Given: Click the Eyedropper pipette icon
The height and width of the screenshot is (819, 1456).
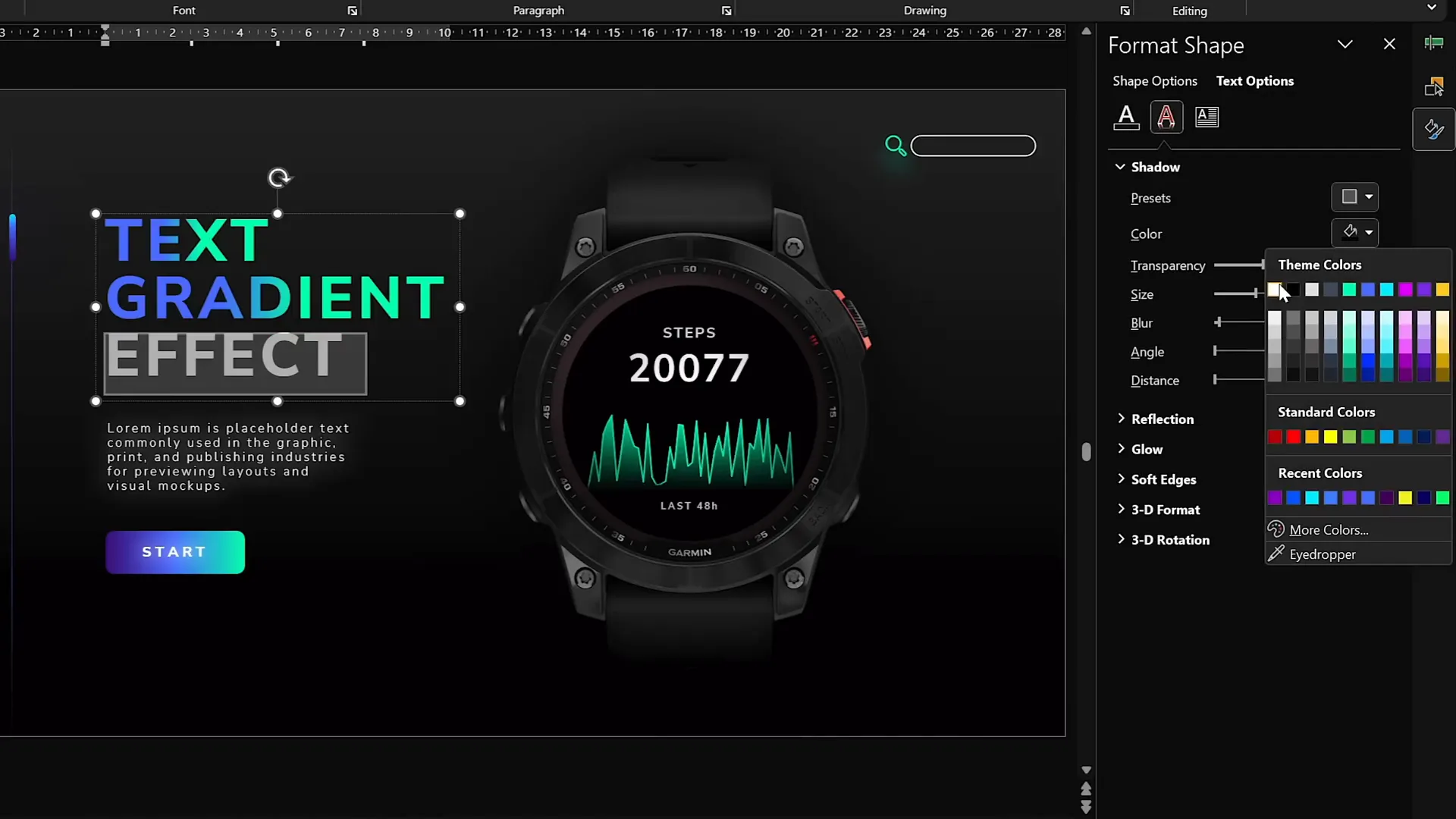Looking at the screenshot, I should coord(1276,554).
